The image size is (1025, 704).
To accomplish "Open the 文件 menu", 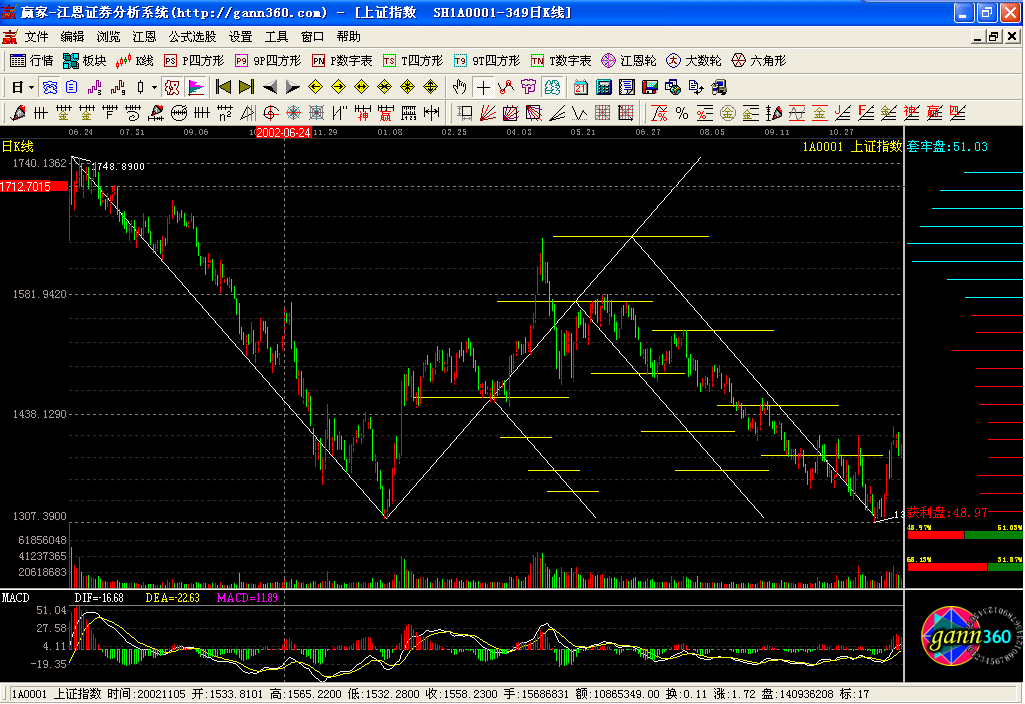I will [37, 36].
